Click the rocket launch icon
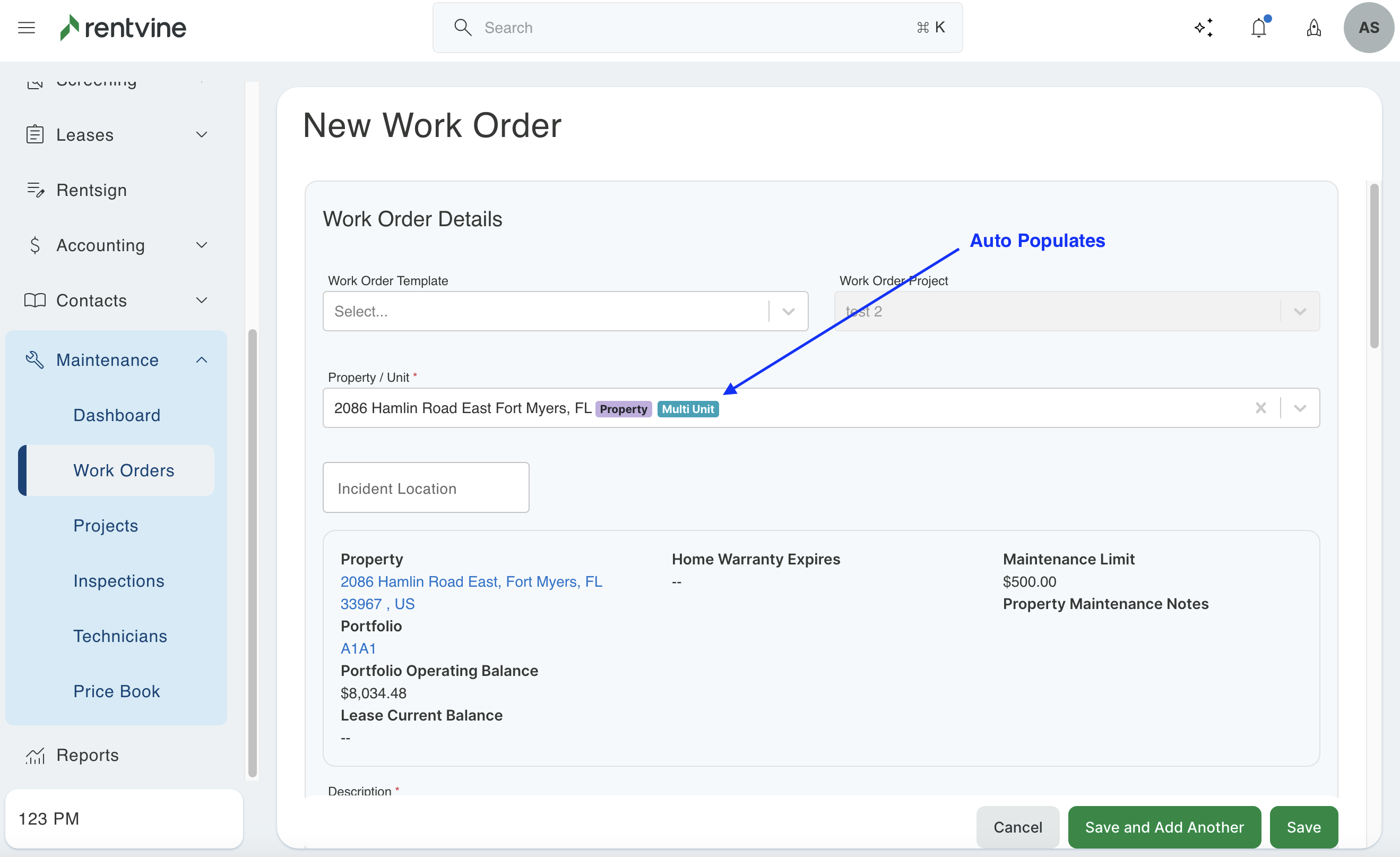1400x857 pixels. coord(1313,27)
